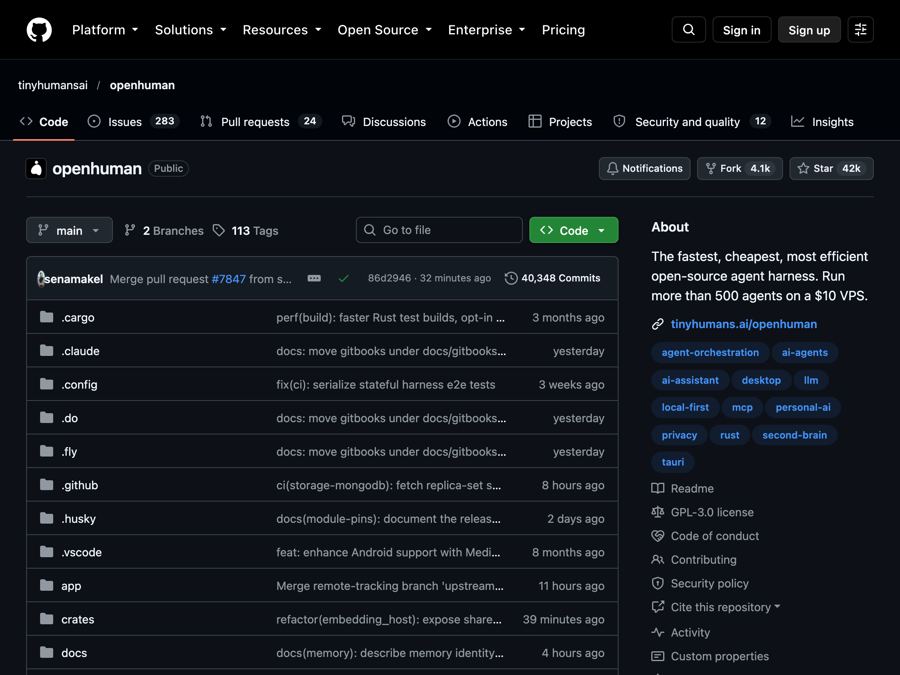Open the agent-orchestration topic tag
This screenshot has height=675, width=900.
point(710,352)
